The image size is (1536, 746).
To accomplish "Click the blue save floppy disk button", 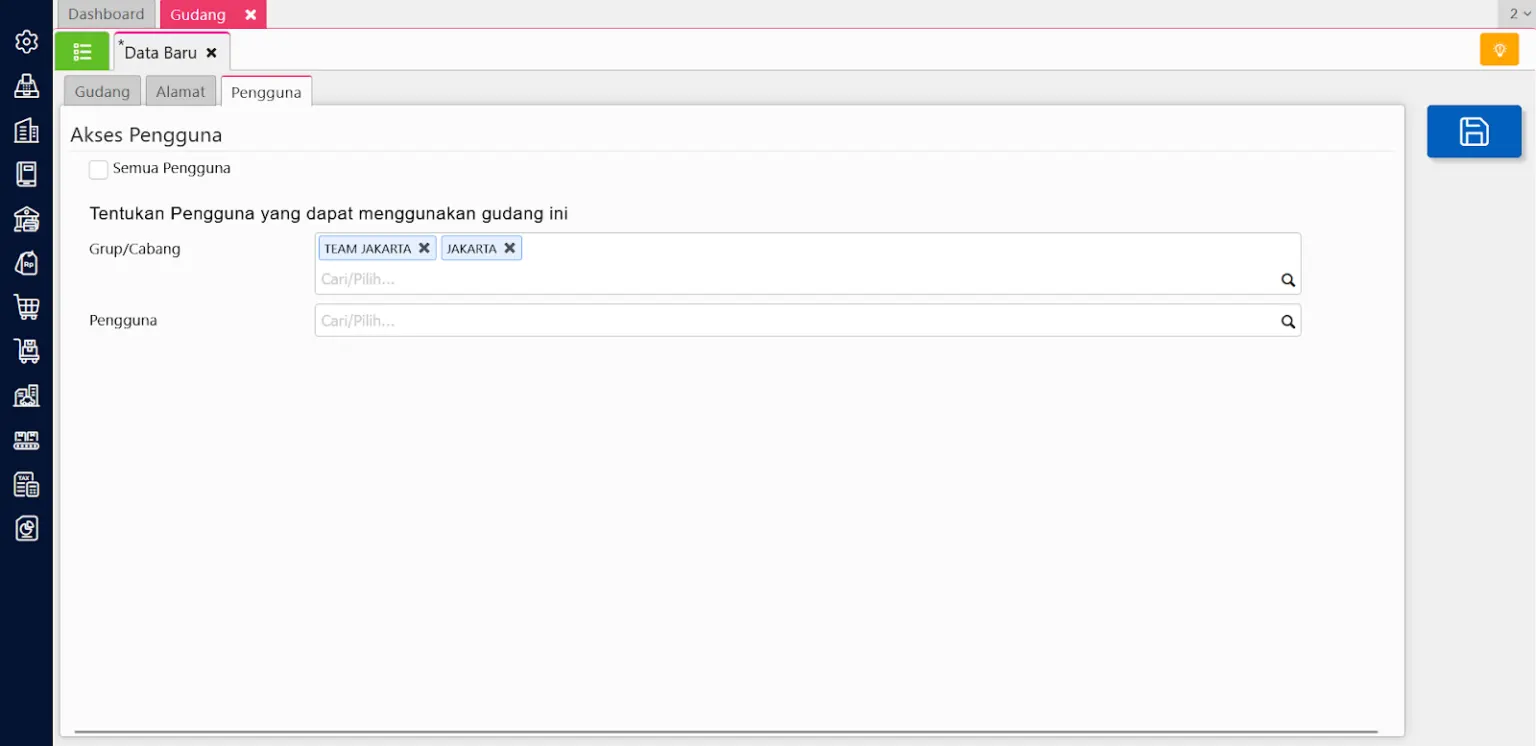I will click(x=1473, y=132).
